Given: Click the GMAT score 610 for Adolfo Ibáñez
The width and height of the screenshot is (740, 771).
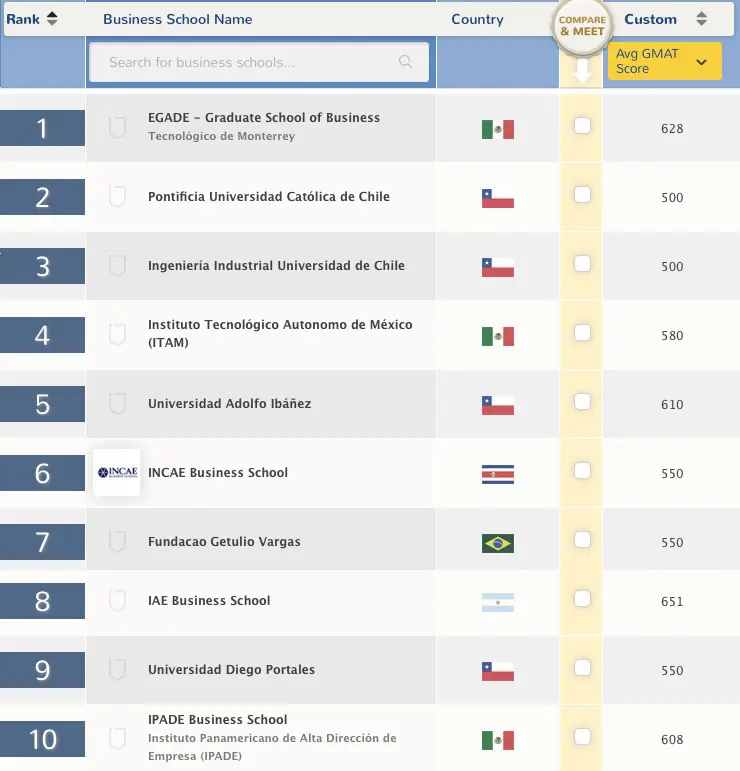Looking at the screenshot, I should tap(672, 405).
